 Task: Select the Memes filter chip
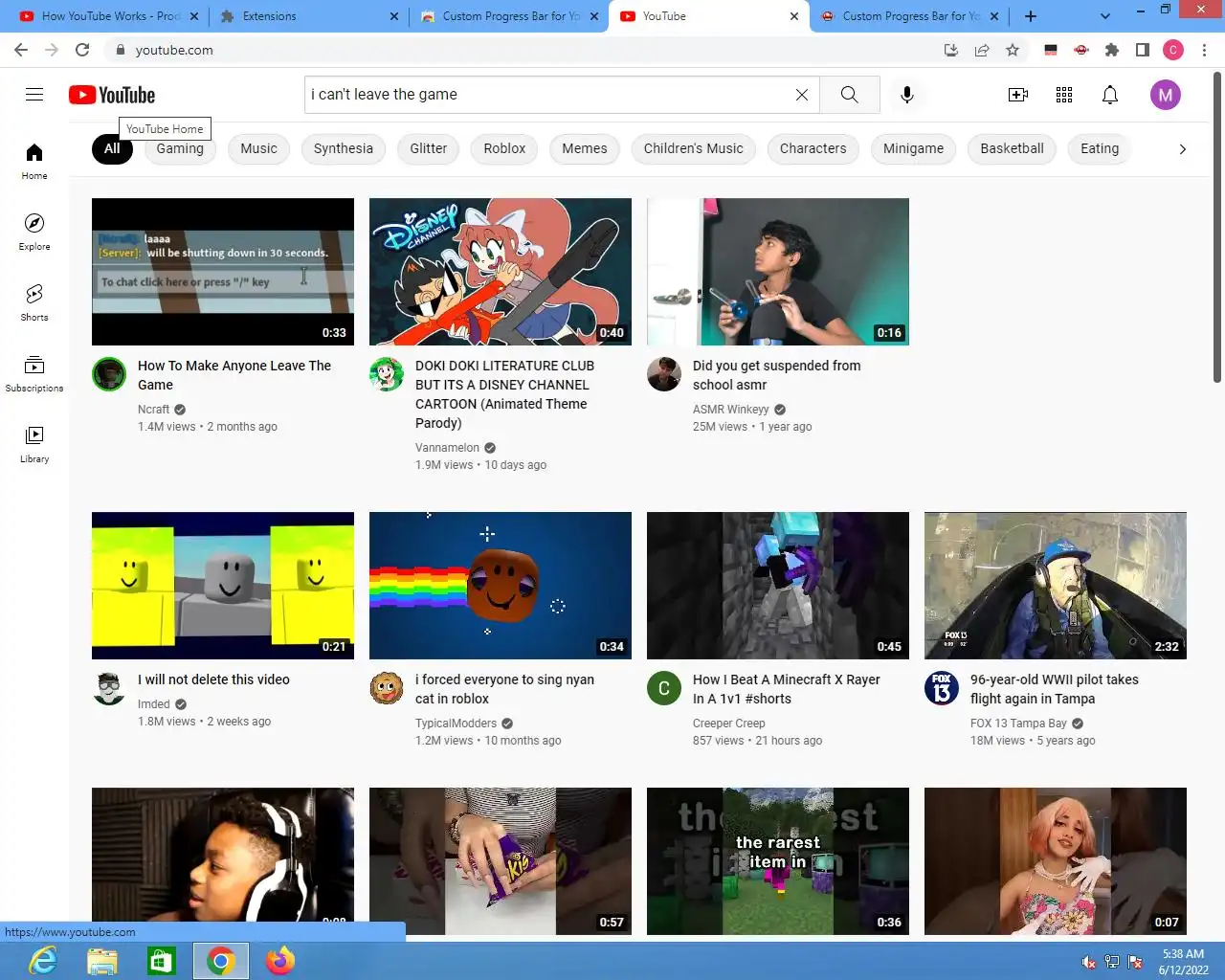pyautogui.click(x=585, y=148)
